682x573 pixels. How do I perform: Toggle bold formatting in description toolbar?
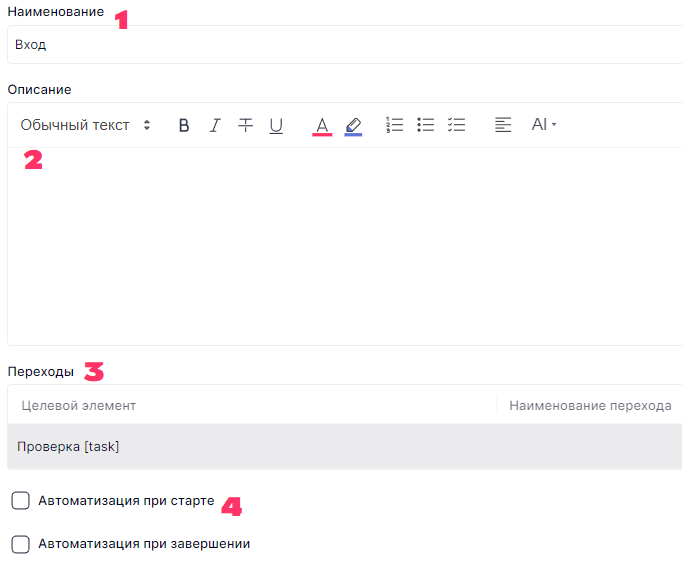pyautogui.click(x=184, y=125)
